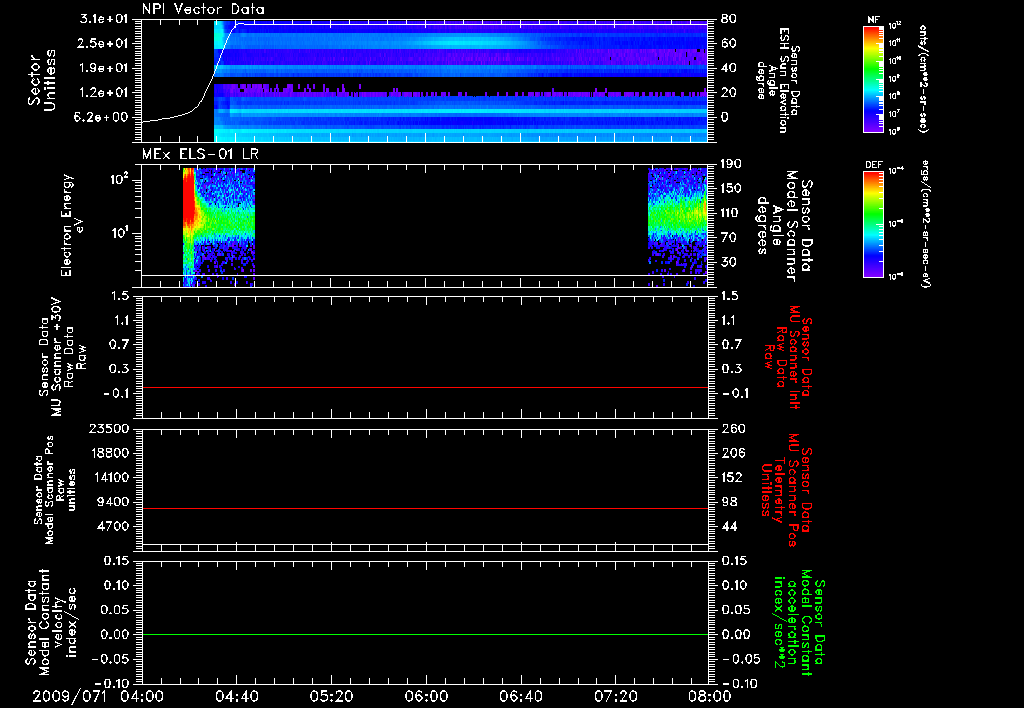Click the red line in Scanner Pos plot
Image resolution: width=1024 pixels, height=708 pixels.
pyautogui.click(x=425, y=509)
